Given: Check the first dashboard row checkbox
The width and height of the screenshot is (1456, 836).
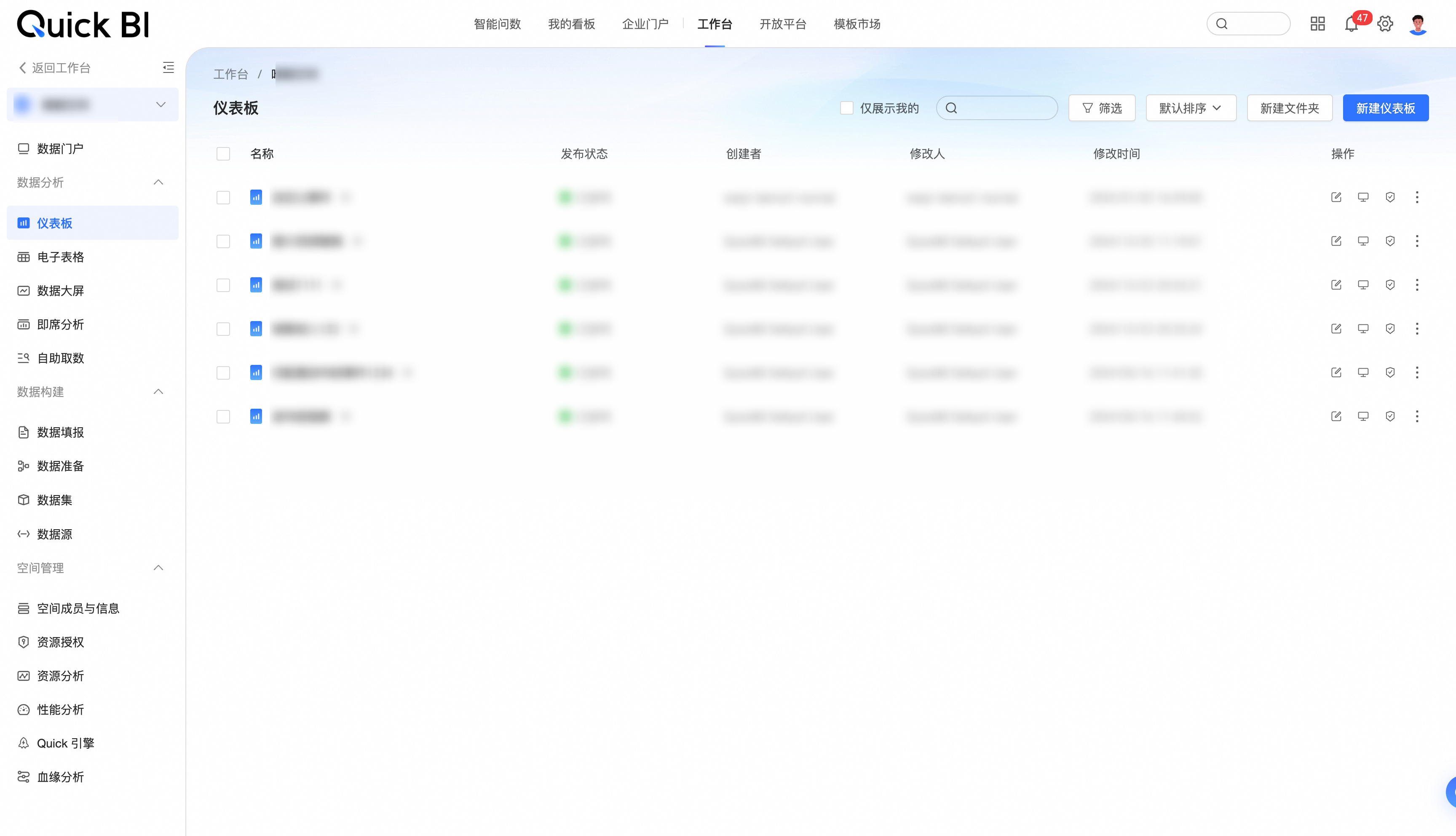Looking at the screenshot, I should click(x=223, y=198).
